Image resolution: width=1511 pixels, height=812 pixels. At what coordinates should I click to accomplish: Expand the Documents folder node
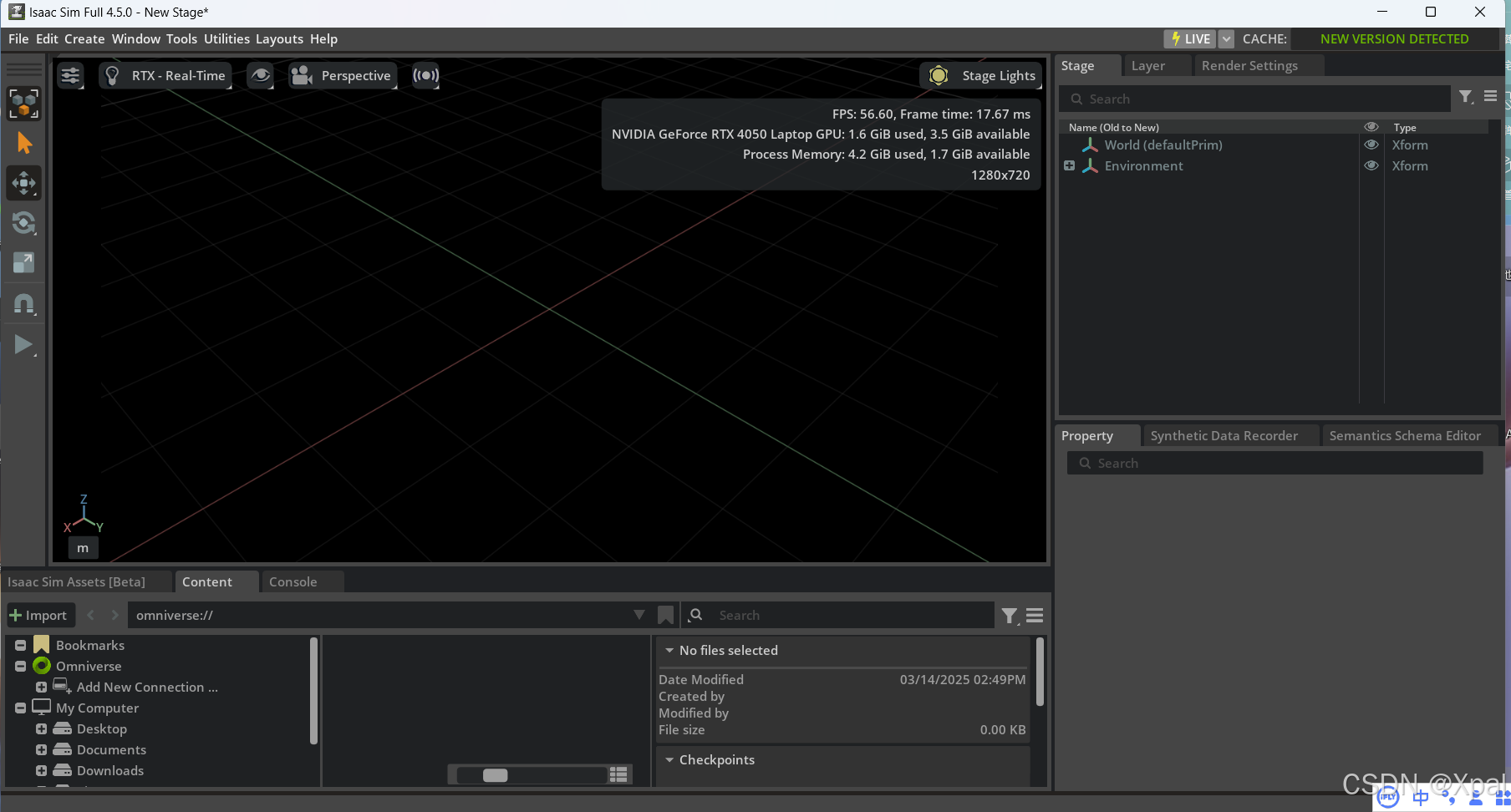pyautogui.click(x=41, y=749)
